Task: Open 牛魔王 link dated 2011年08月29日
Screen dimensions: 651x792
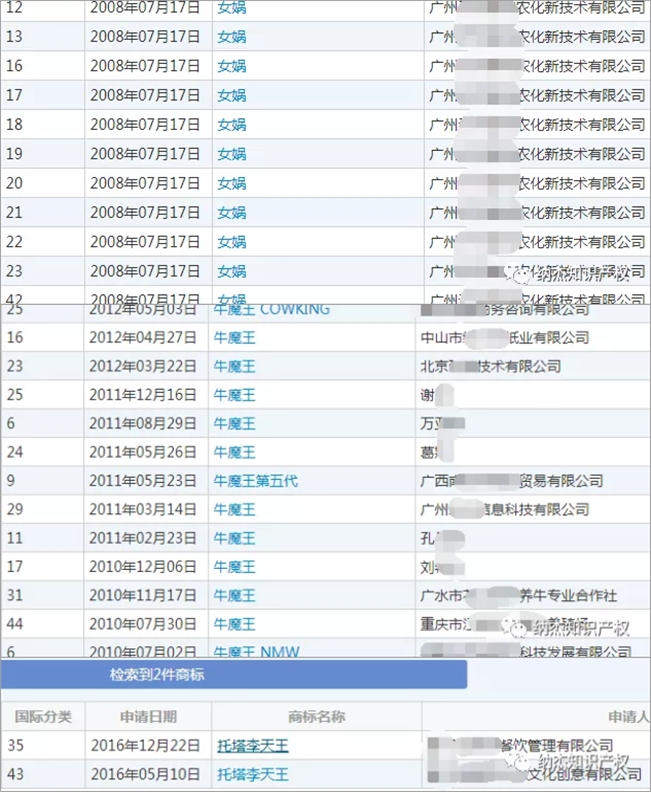Action: coord(234,424)
